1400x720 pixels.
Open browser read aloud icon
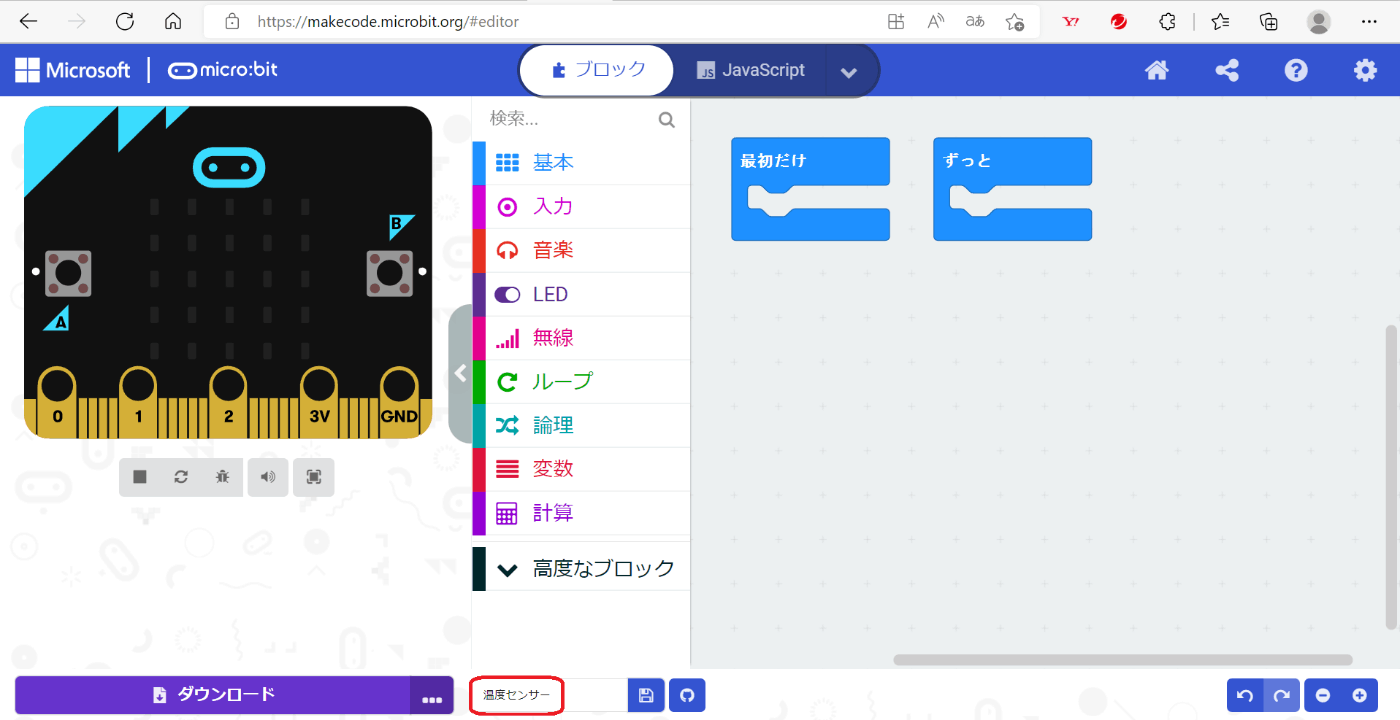(936, 21)
